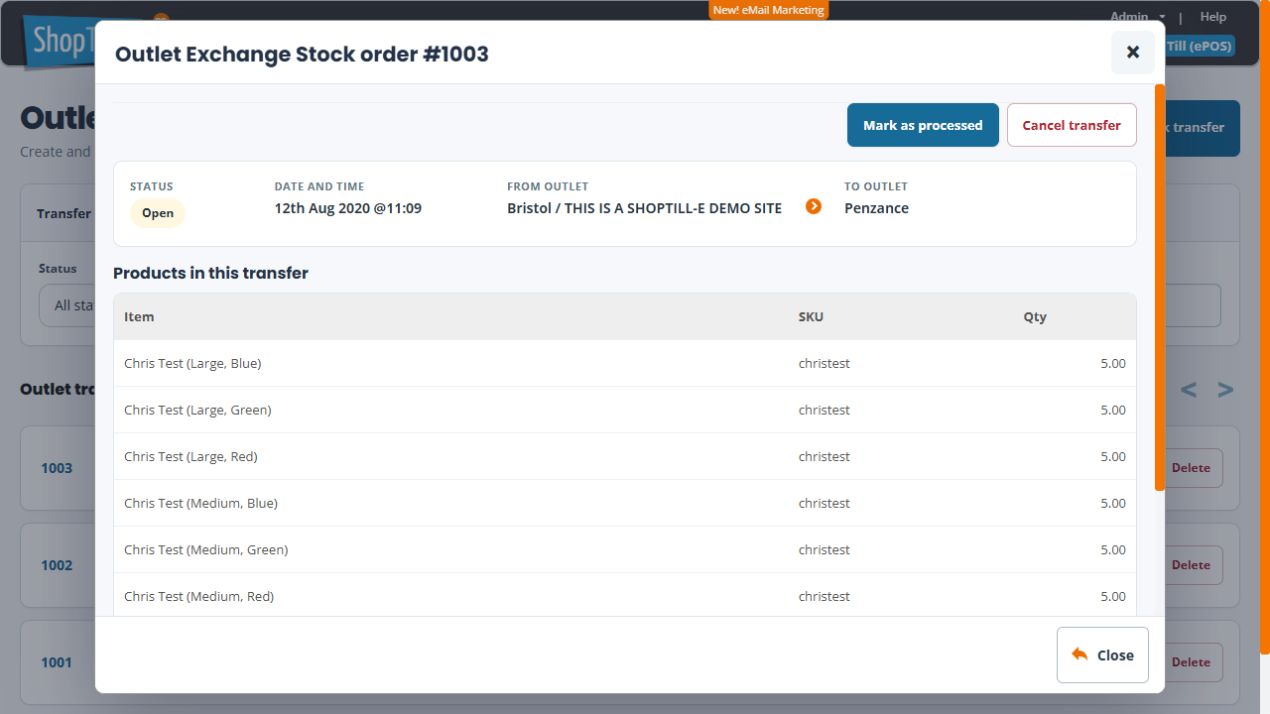Click the Help link in header
Image resolution: width=1270 pixels, height=714 pixels.
tap(1213, 16)
